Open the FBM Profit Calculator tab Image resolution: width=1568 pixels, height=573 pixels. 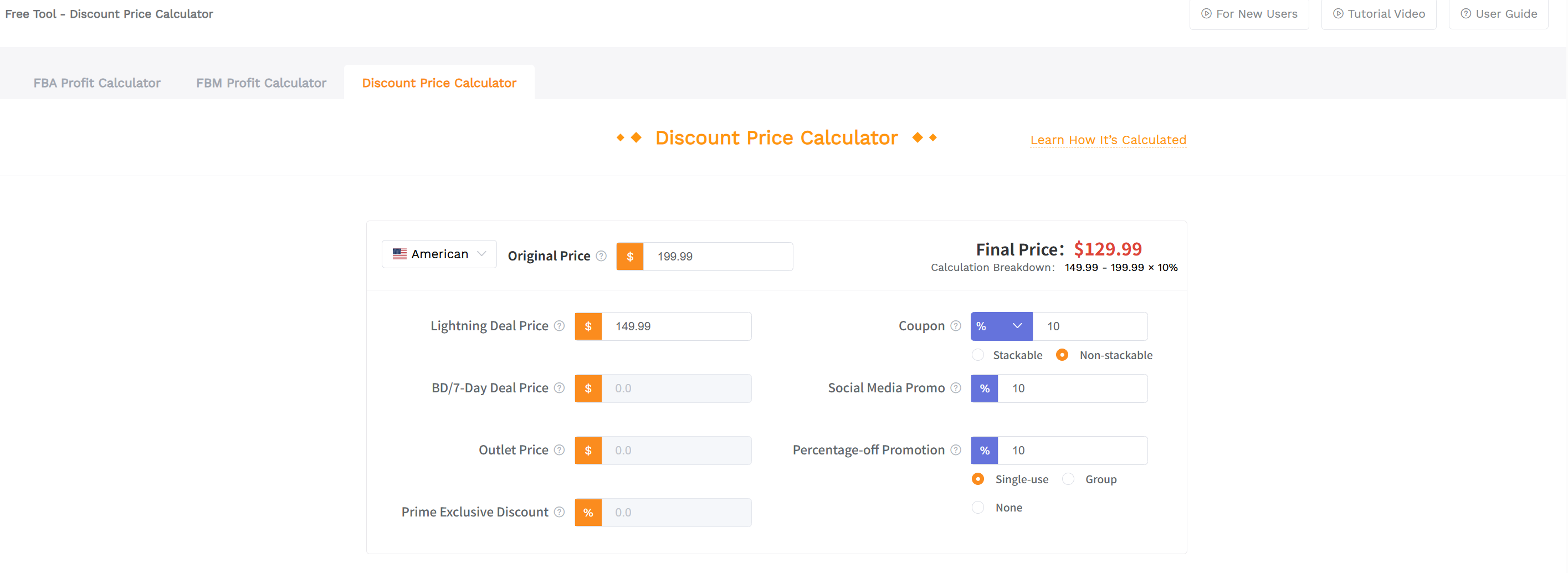point(260,83)
